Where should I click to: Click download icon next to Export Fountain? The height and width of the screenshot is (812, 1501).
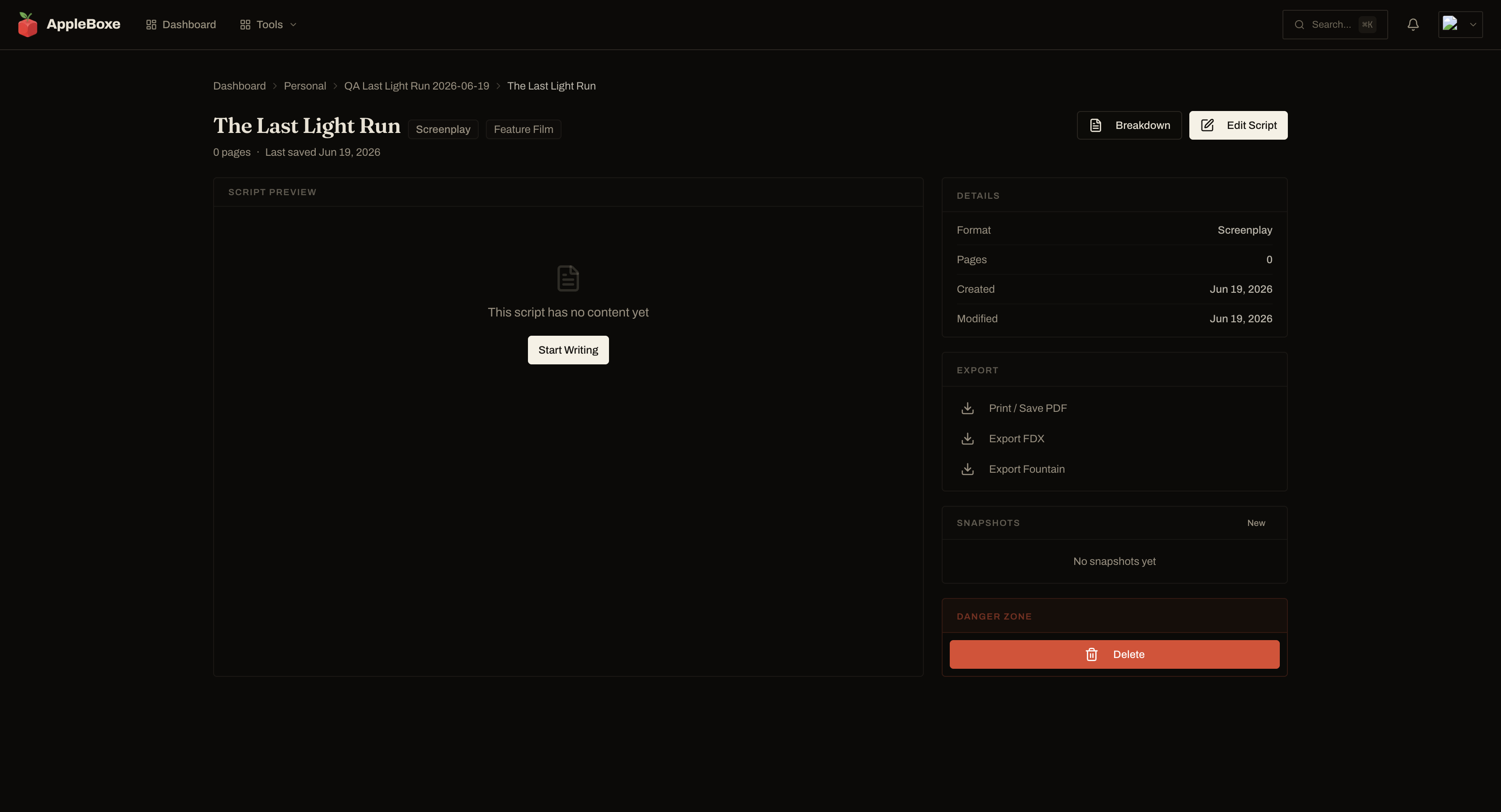click(x=967, y=469)
